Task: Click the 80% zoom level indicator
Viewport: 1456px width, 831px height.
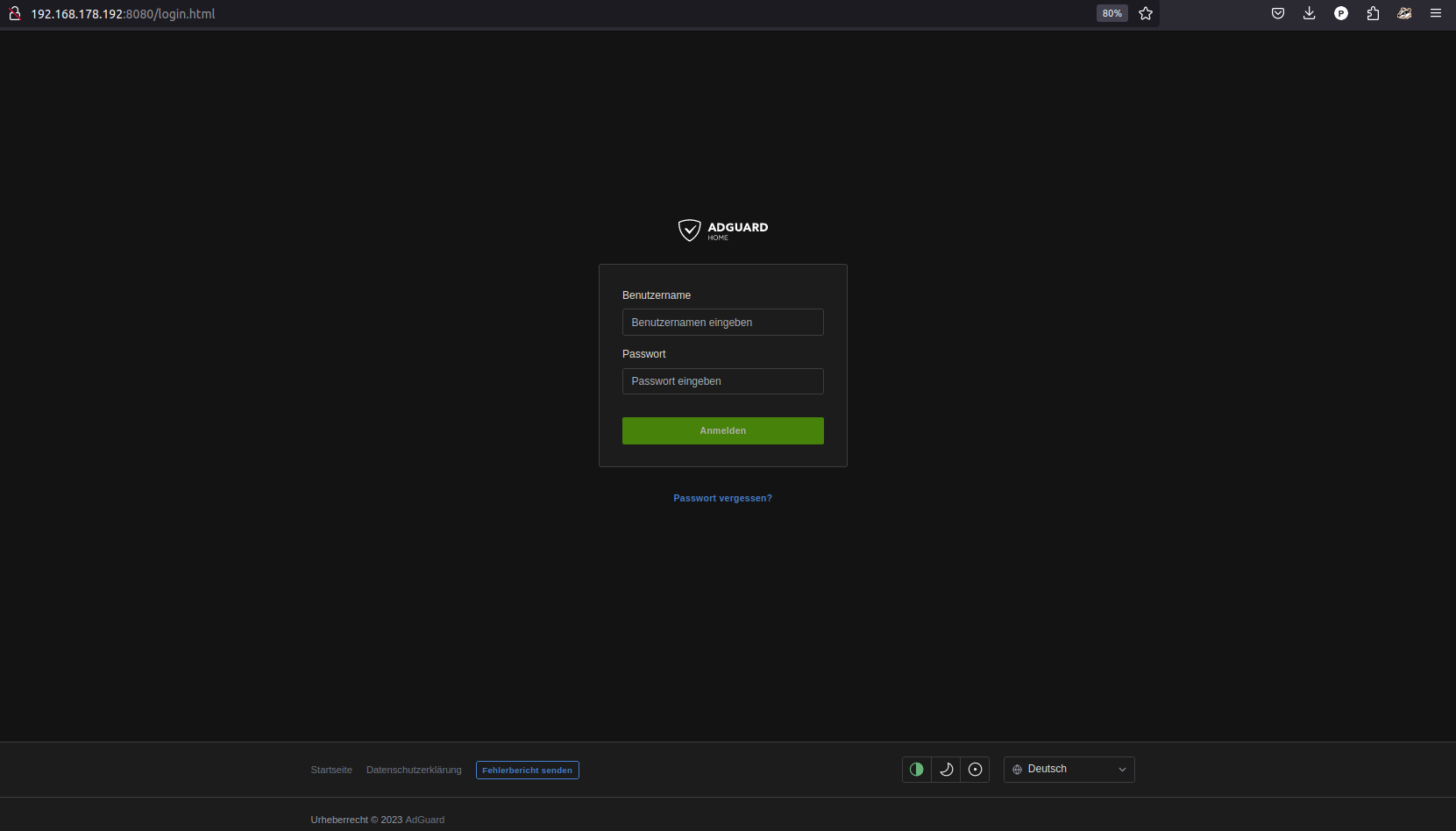Action: click(x=1112, y=13)
